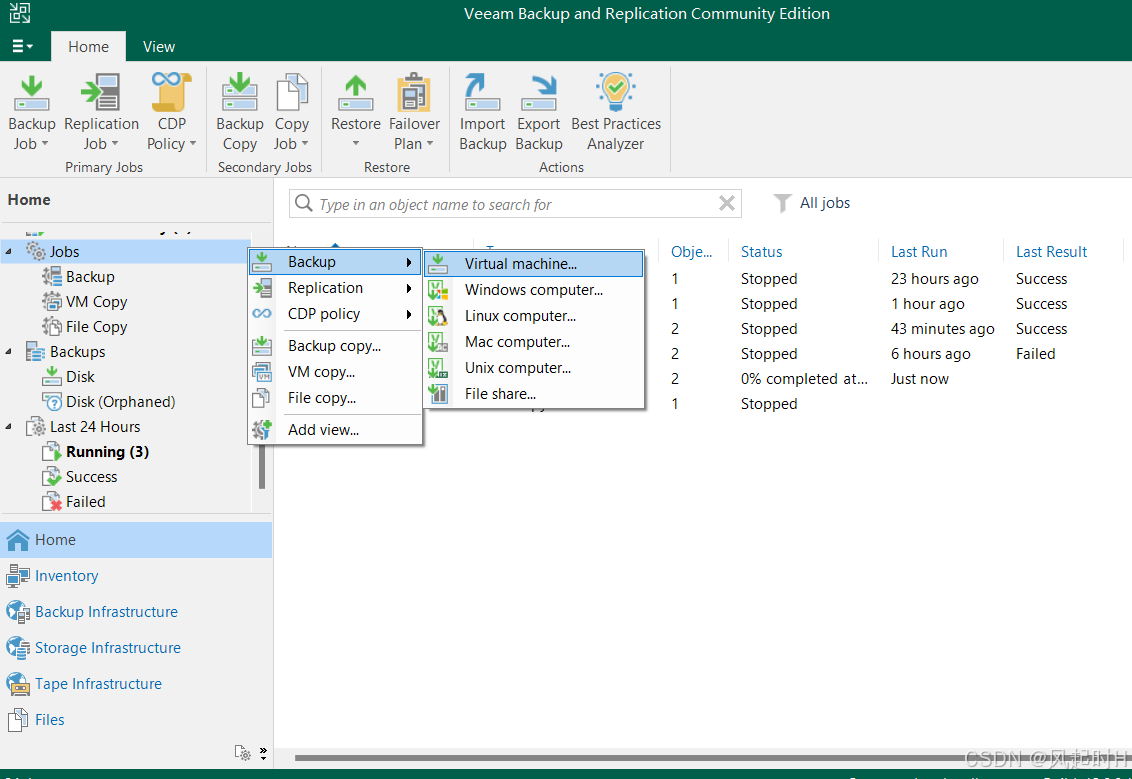
Task: Sort by the Status column header
Action: [x=761, y=252]
